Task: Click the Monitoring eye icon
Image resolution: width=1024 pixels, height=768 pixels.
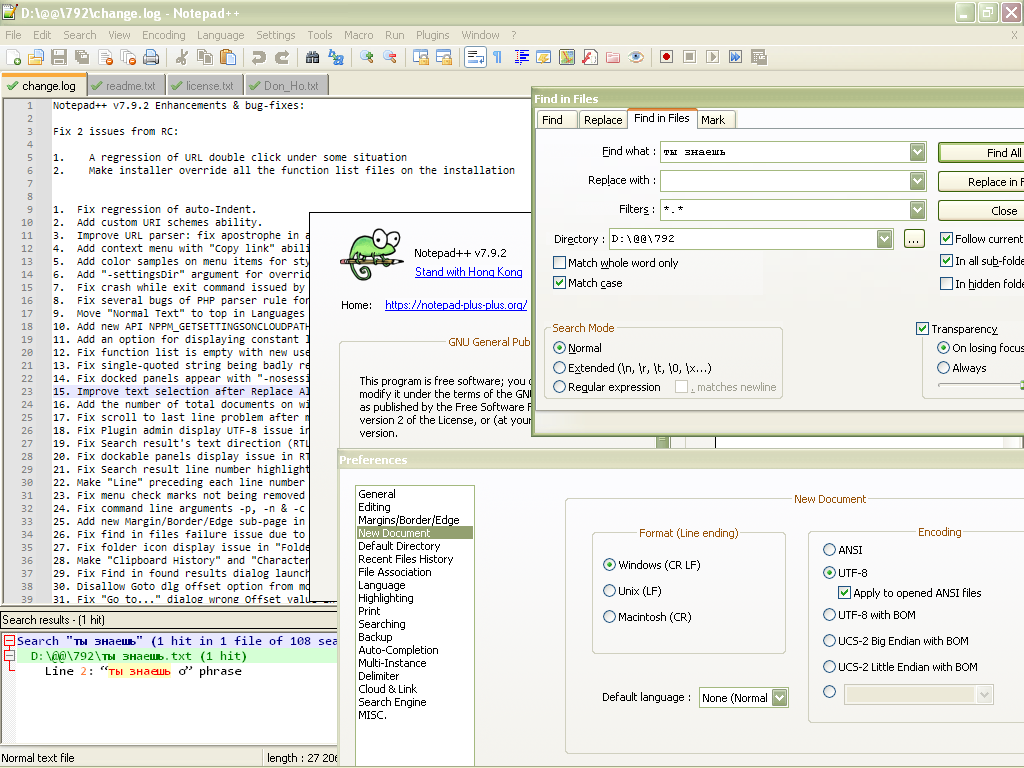Action: point(636,57)
